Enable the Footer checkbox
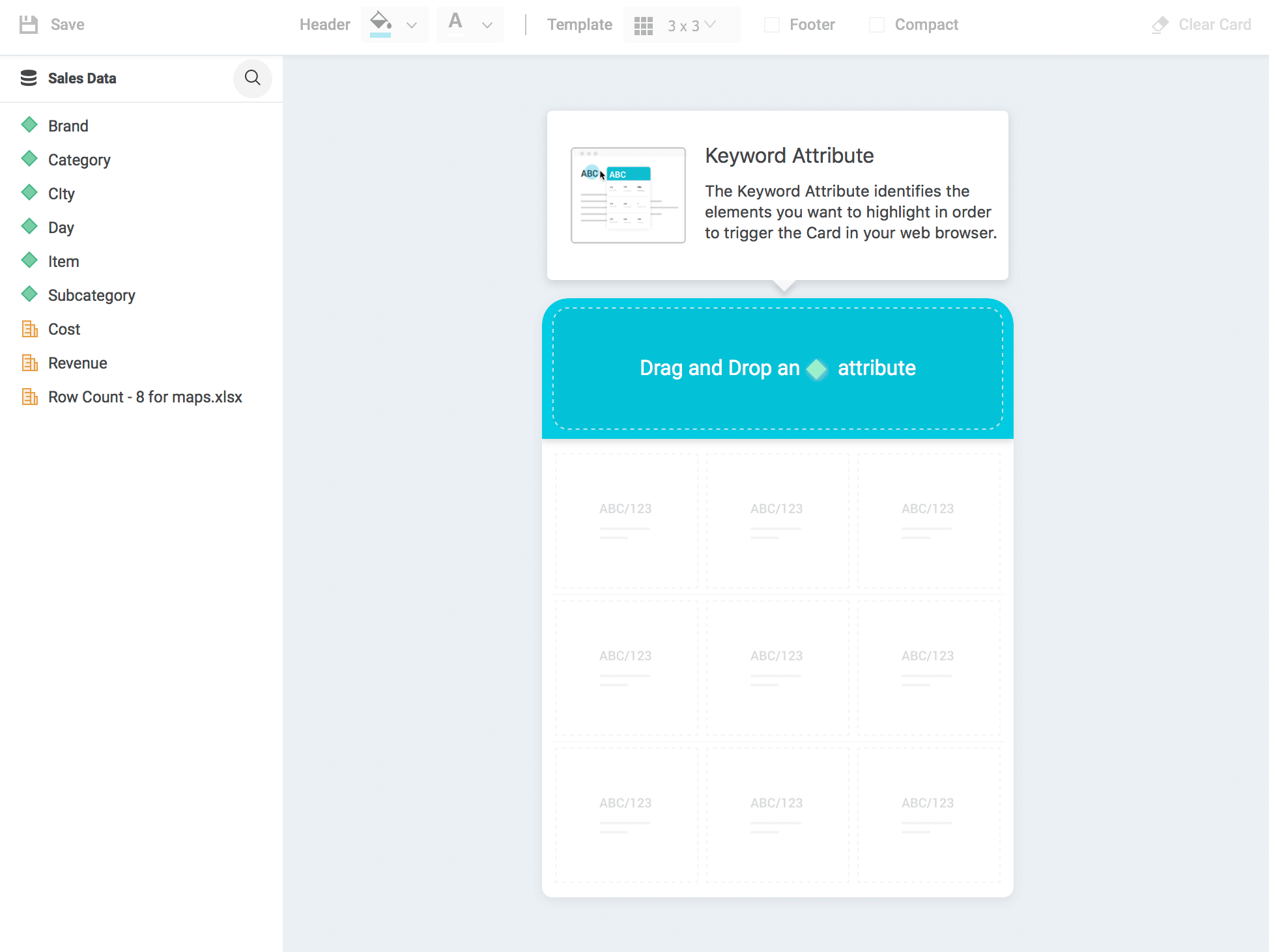 772,25
